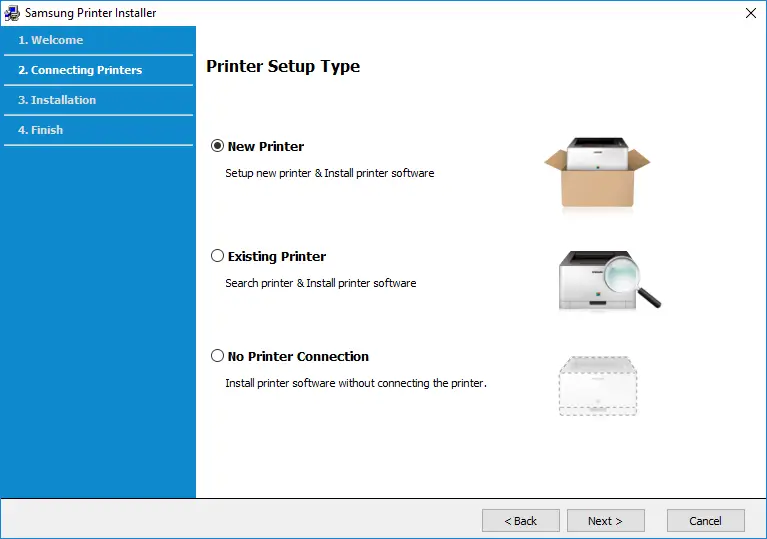Go to the 1. Welcome step
The width and height of the screenshot is (767, 539).
(50, 40)
